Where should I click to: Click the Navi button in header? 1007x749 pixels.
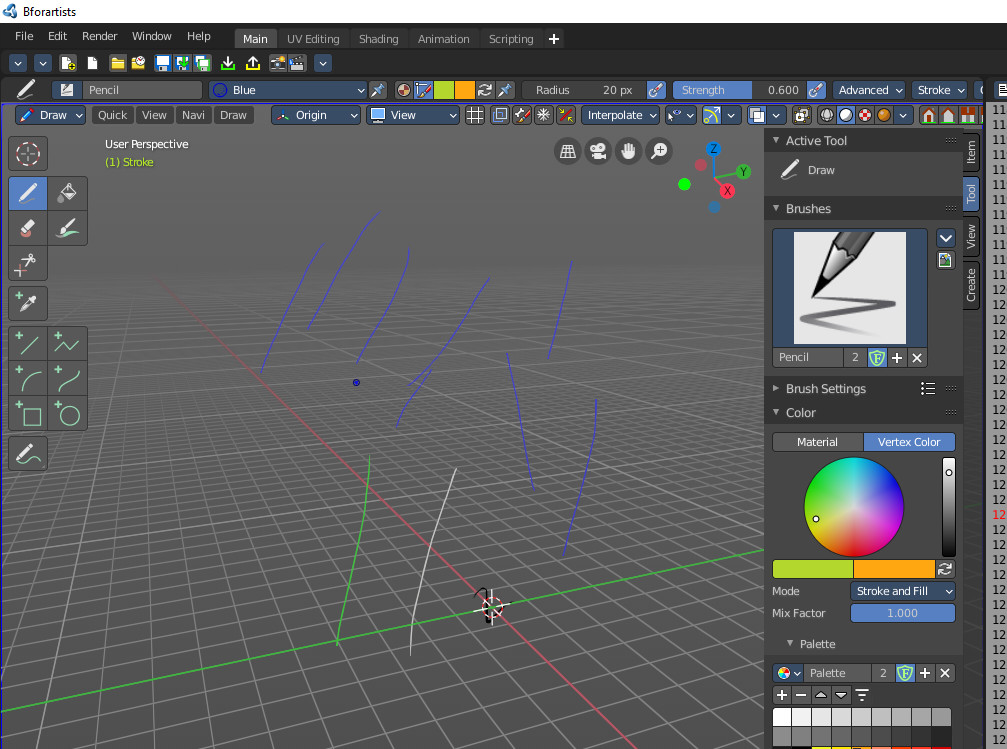(193, 115)
